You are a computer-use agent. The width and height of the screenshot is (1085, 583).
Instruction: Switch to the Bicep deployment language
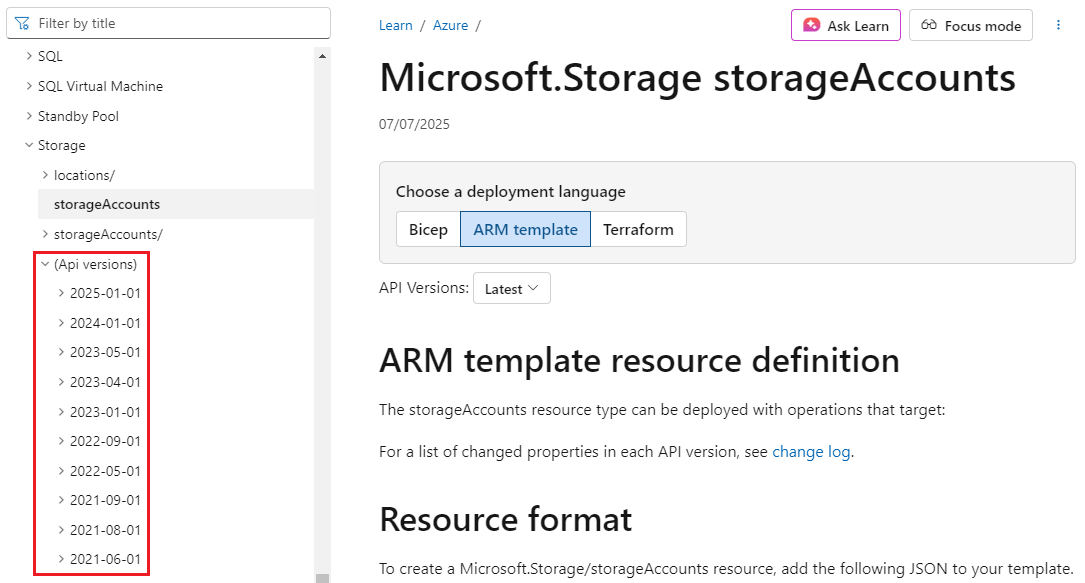point(427,229)
